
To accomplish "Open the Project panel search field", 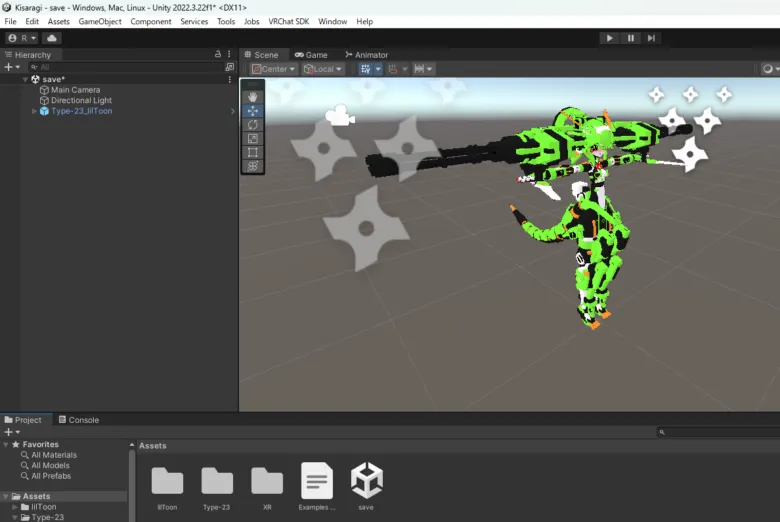I will click(720, 432).
